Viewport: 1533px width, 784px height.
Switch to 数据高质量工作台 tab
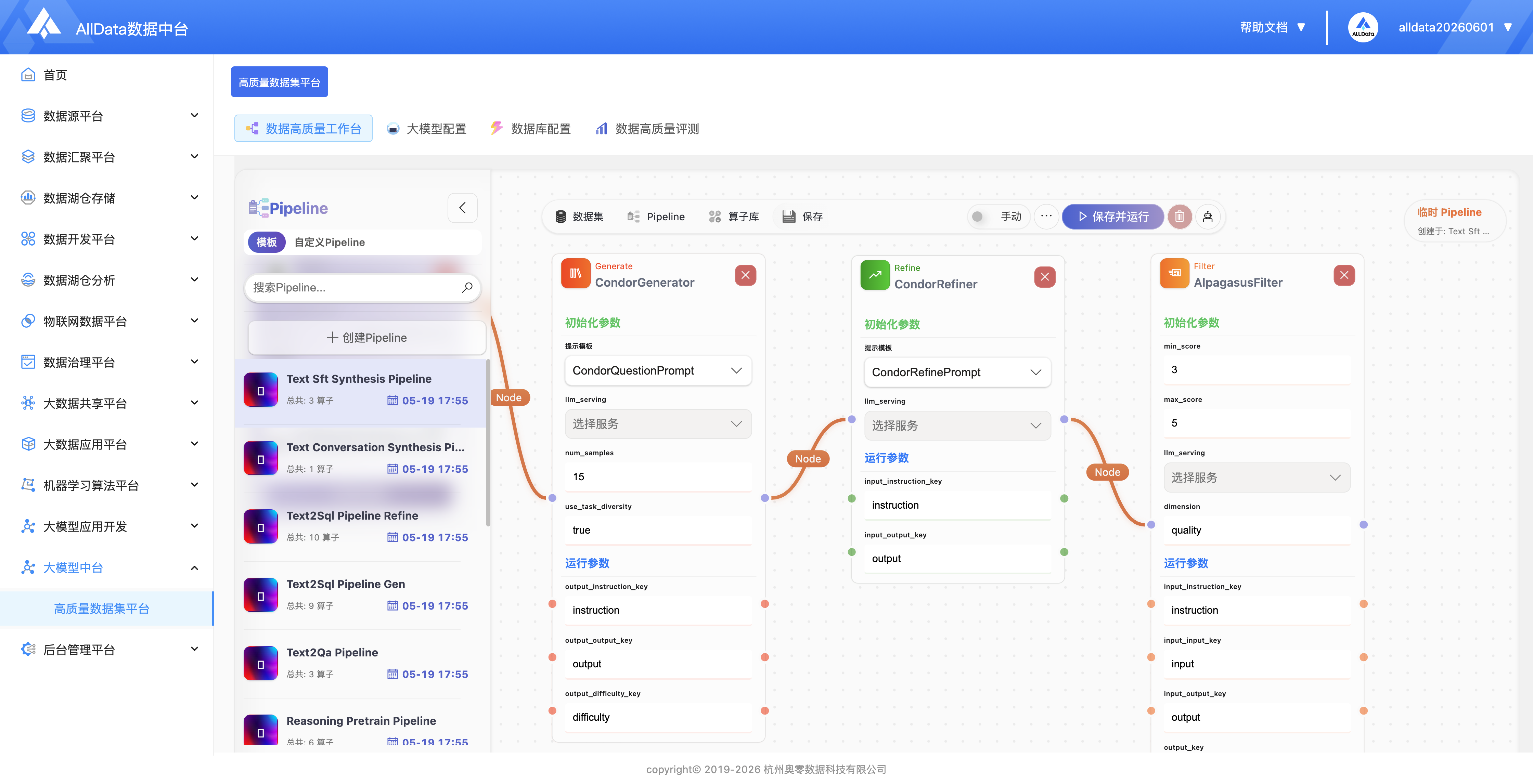[x=303, y=129]
